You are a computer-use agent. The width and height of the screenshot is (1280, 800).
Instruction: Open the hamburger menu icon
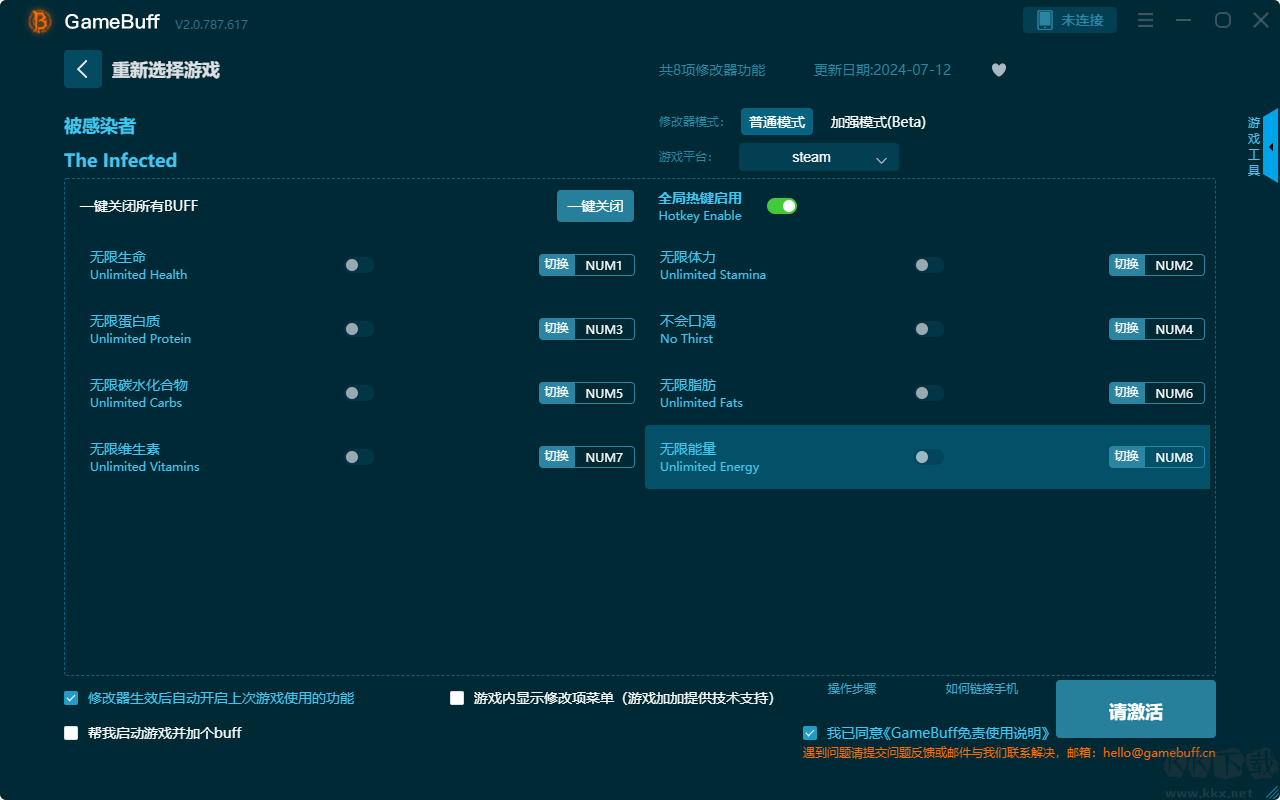coord(1146,20)
